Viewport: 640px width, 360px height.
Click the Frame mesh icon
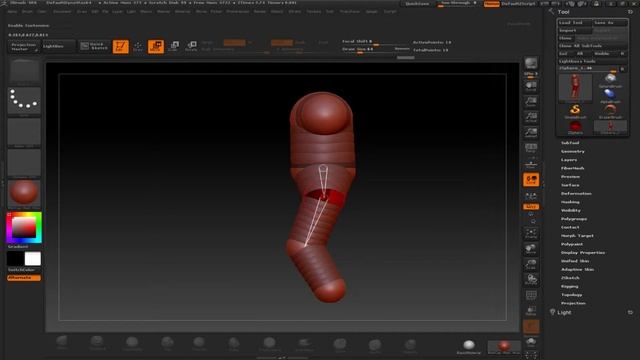point(531,233)
